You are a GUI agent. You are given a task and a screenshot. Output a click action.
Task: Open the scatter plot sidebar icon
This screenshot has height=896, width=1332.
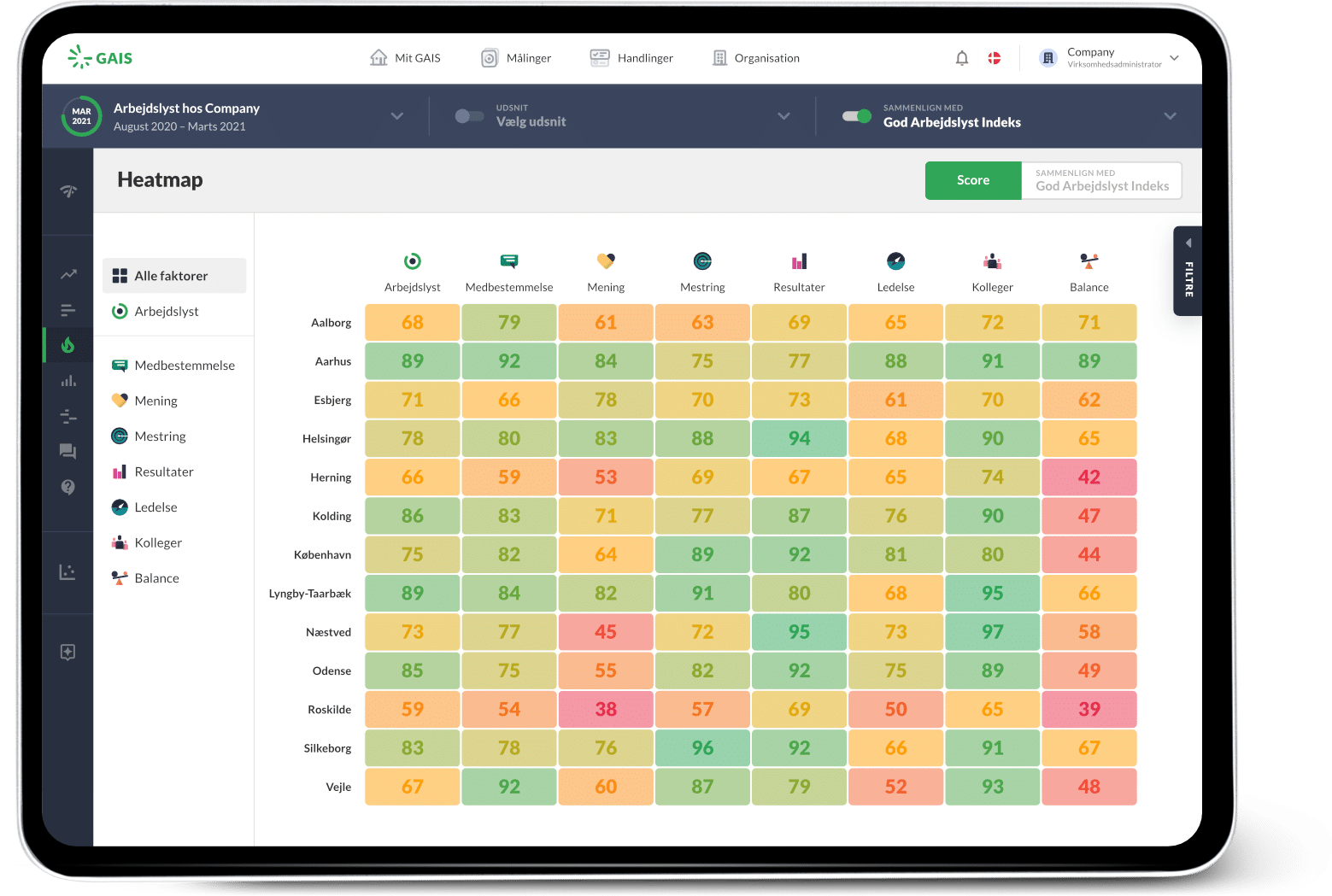tap(68, 571)
